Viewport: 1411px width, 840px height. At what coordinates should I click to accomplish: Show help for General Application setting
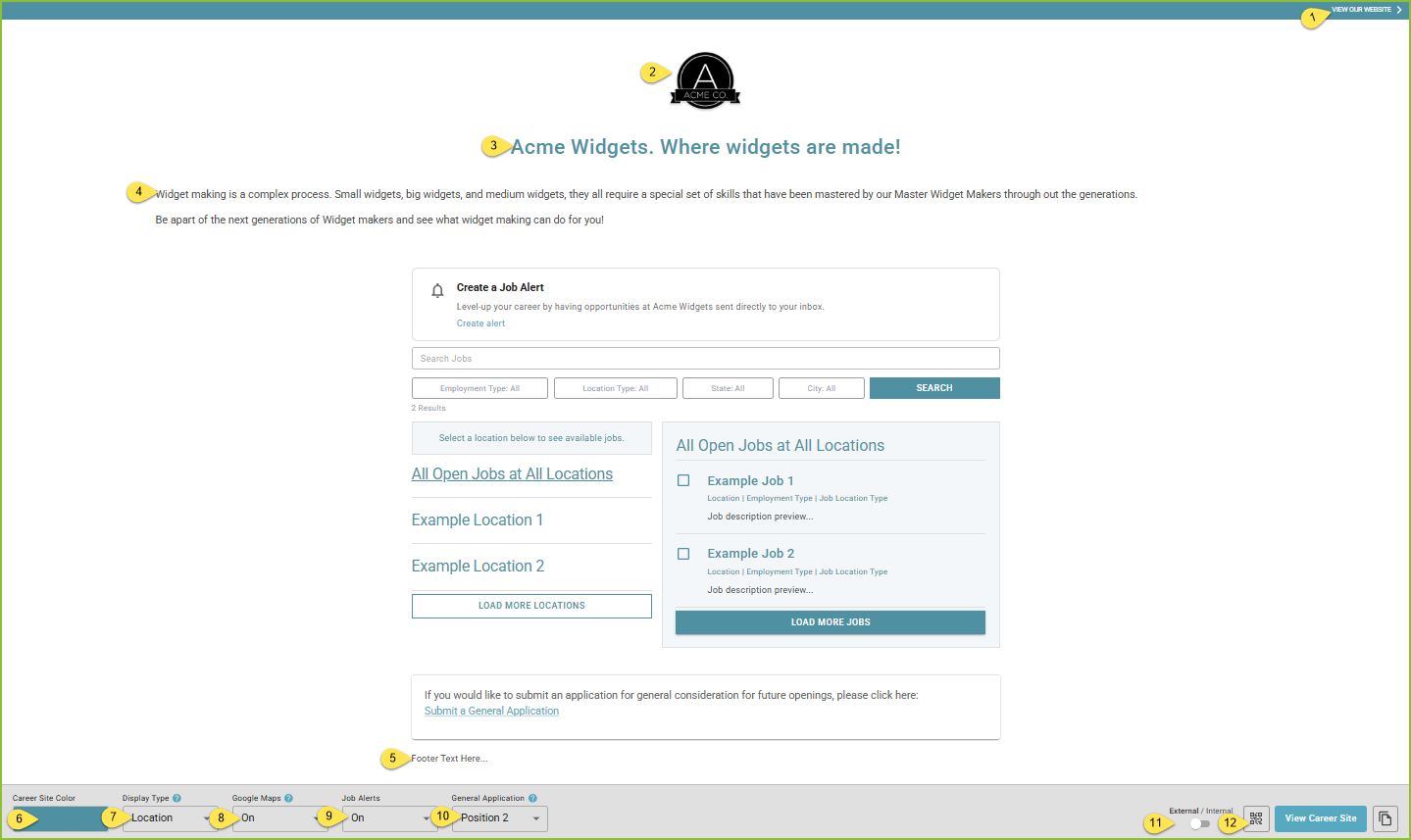click(532, 798)
